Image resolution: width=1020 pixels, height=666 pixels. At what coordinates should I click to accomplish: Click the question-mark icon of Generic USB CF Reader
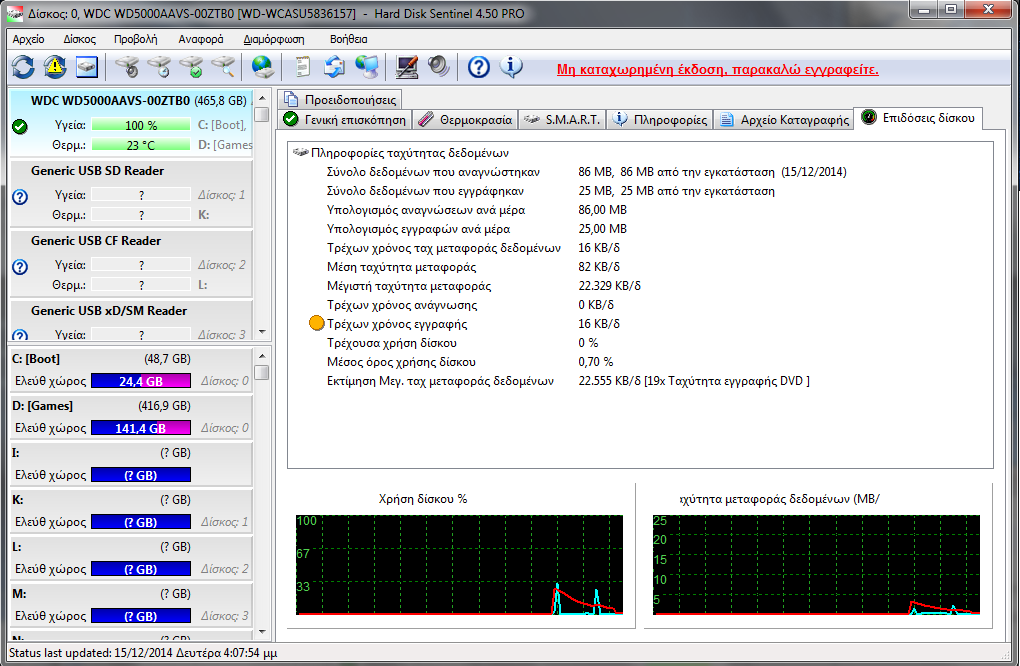click(x=20, y=267)
